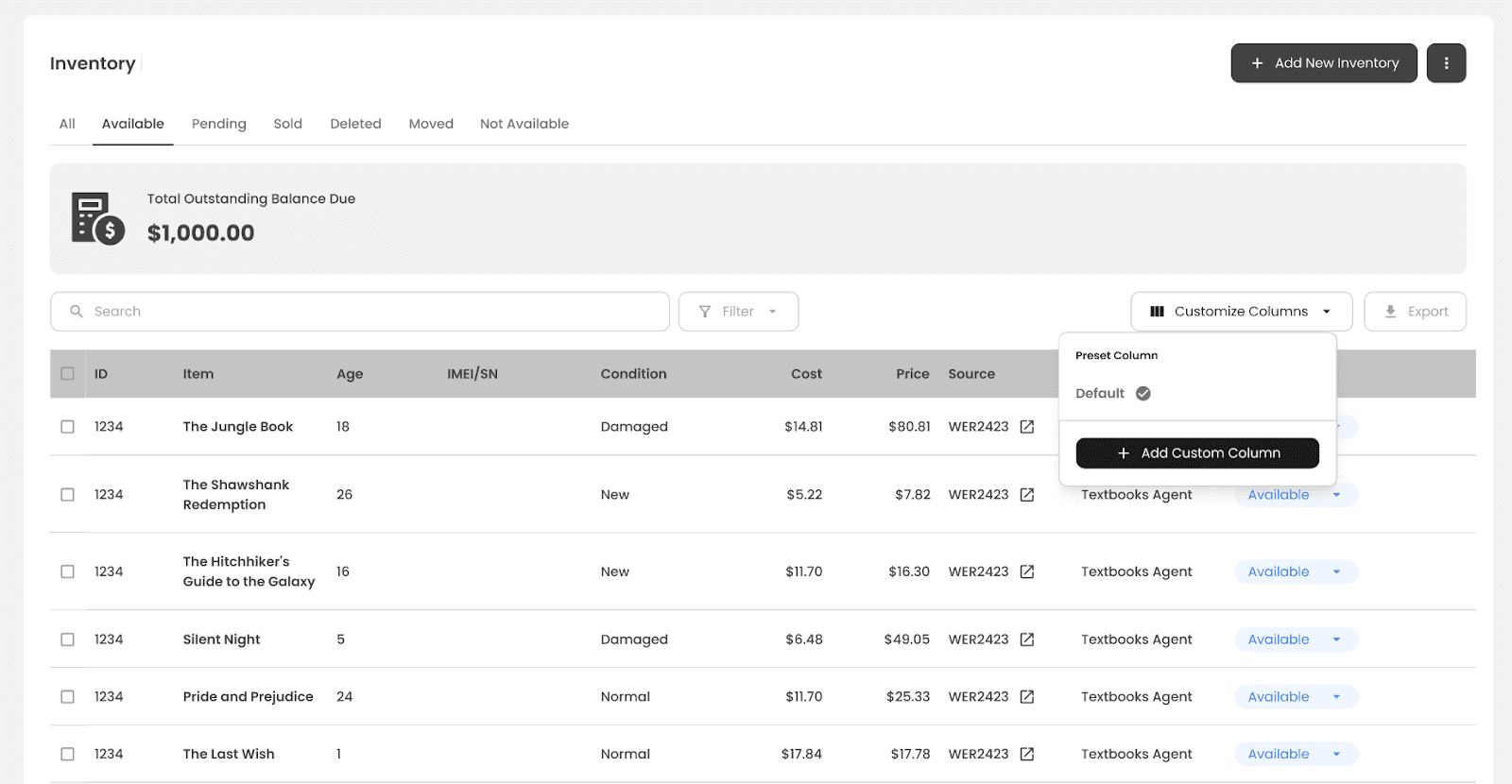Tick The Last Wish row checkbox
This screenshot has width=1512, height=784.
click(68, 754)
